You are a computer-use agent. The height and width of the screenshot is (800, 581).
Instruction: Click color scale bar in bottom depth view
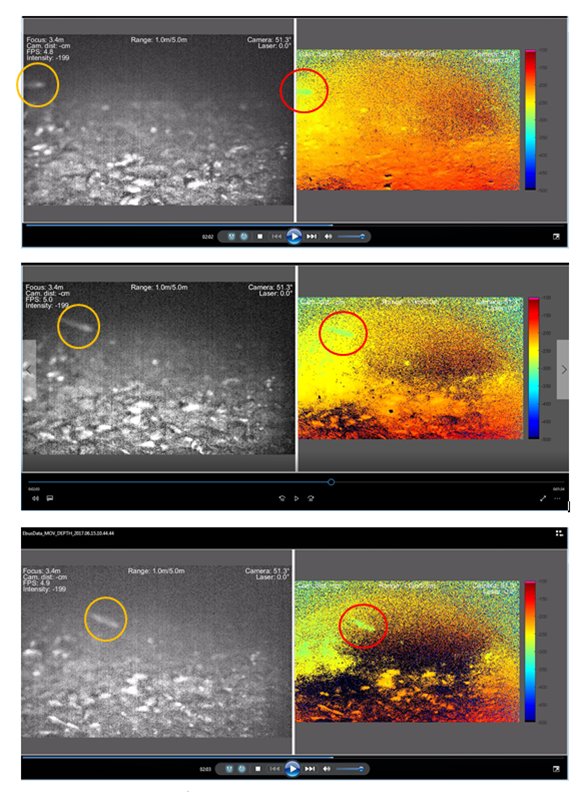(530, 652)
